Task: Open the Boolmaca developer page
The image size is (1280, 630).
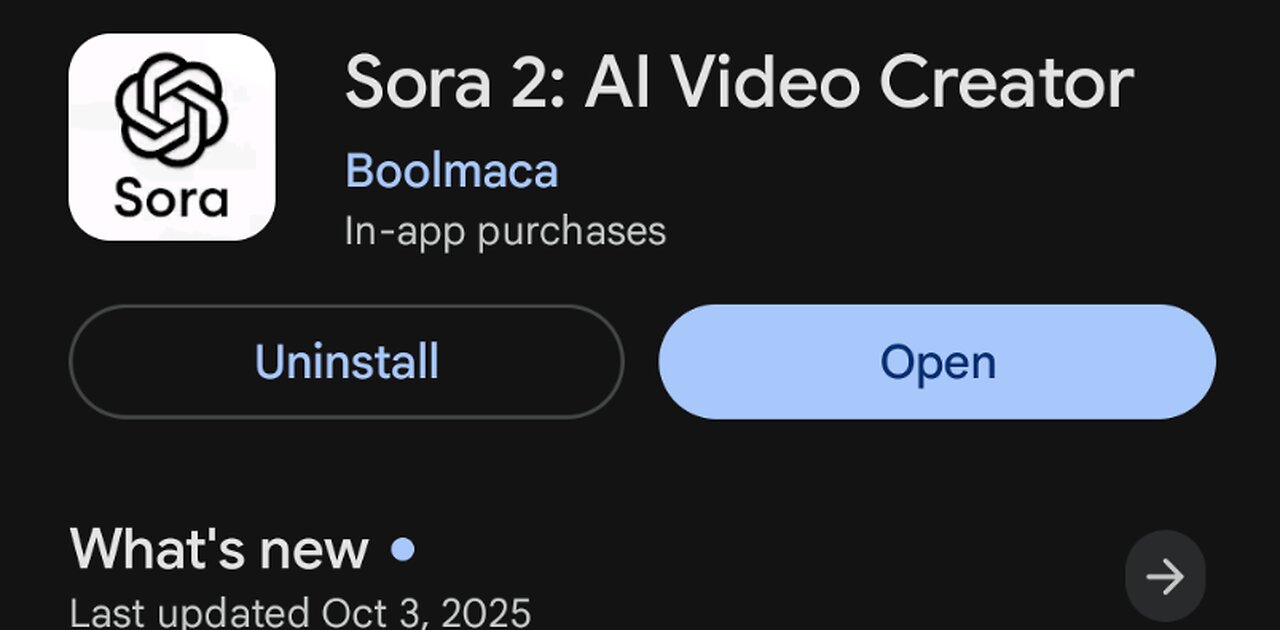Action: pyautogui.click(x=451, y=171)
